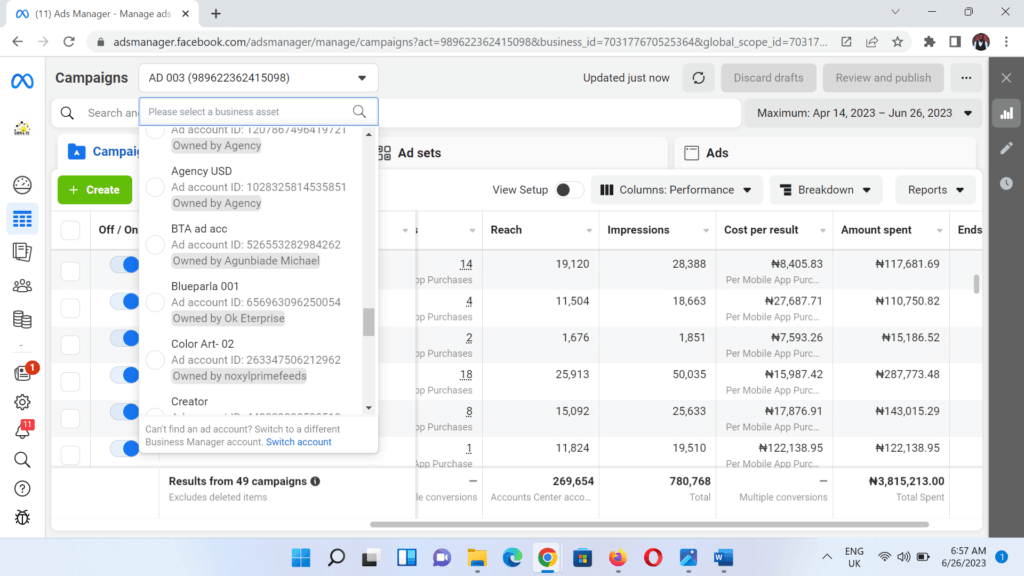
Task: Open the Chrome extensions puzzle icon
Action: tap(929, 42)
